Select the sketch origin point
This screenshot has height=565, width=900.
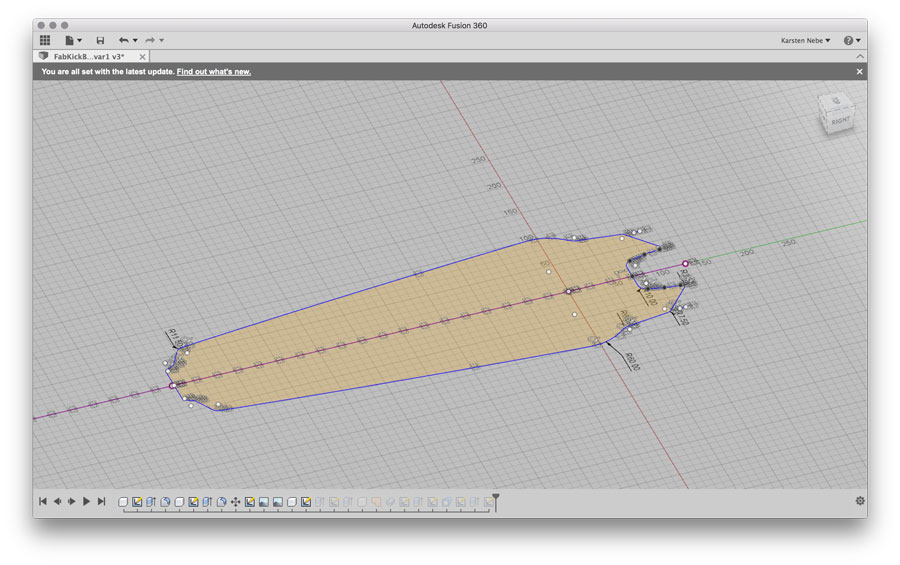[569, 292]
